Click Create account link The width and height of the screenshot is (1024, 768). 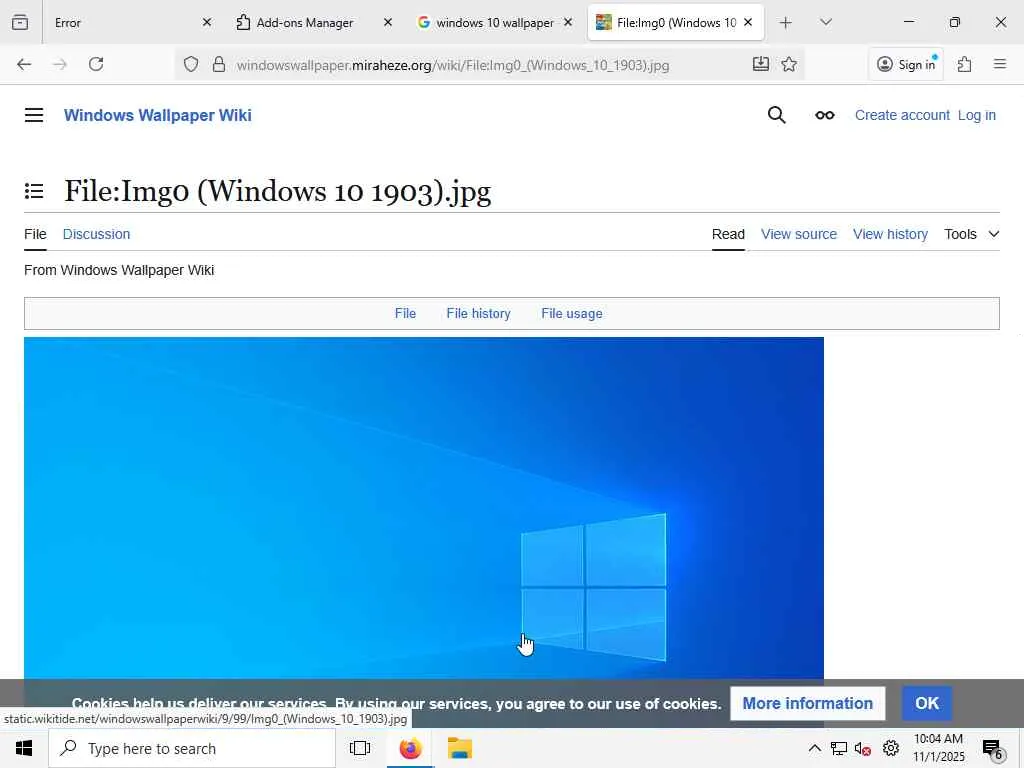(902, 115)
